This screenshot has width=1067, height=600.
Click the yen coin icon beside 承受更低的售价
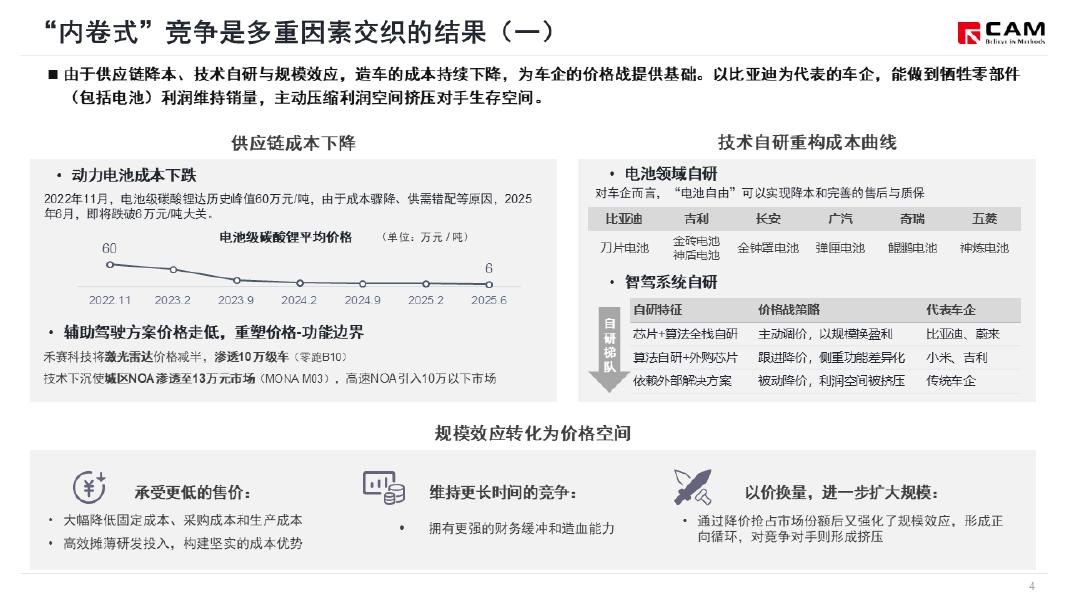coord(90,487)
